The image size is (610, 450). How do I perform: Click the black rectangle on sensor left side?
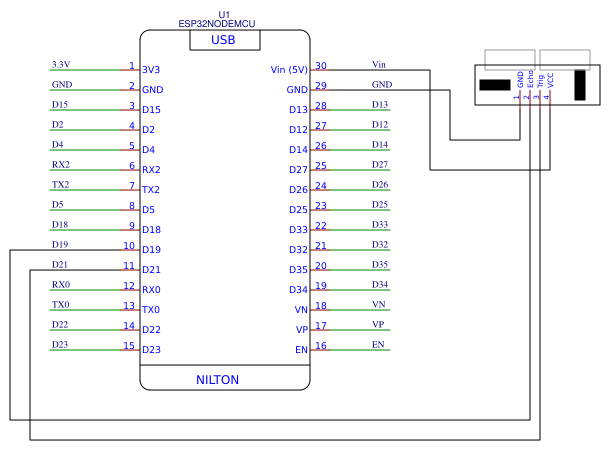click(x=495, y=85)
